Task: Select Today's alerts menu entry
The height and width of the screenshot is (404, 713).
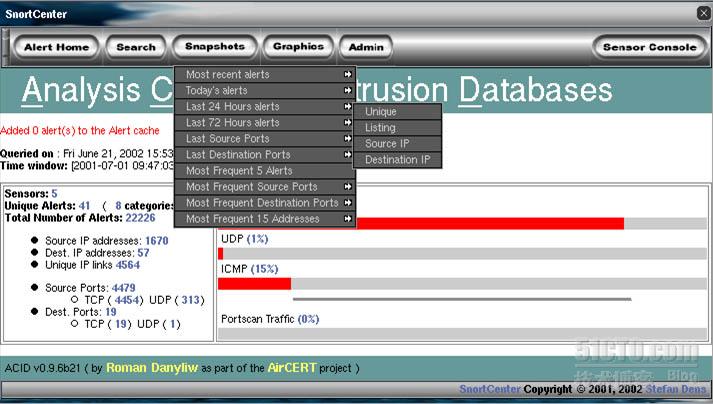Action: tap(265, 91)
